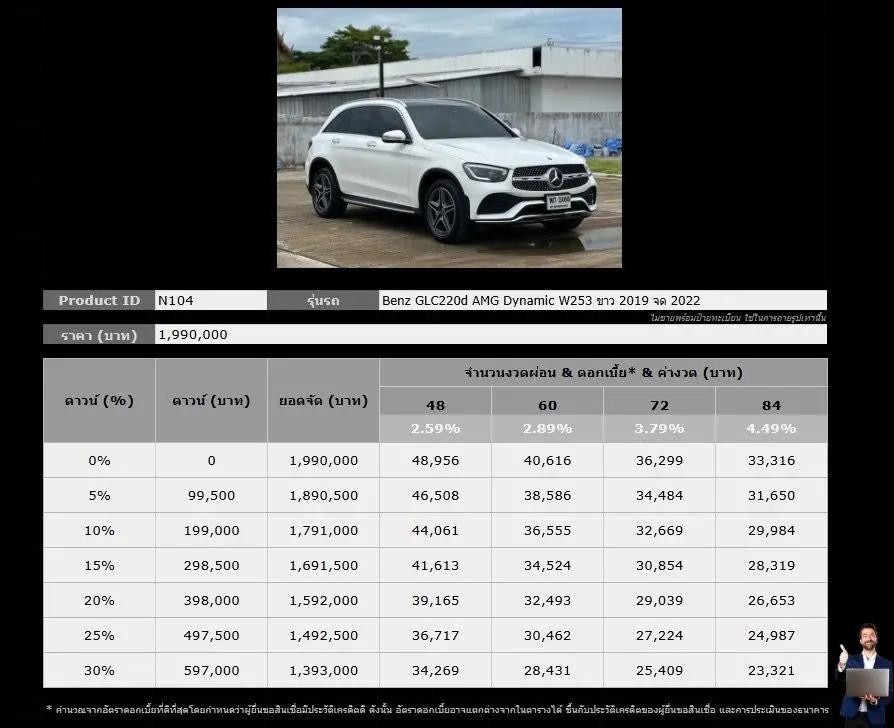This screenshot has width=894, height=728.
Task: Click the "2.89%" interest rate
Action: (547, 429)
